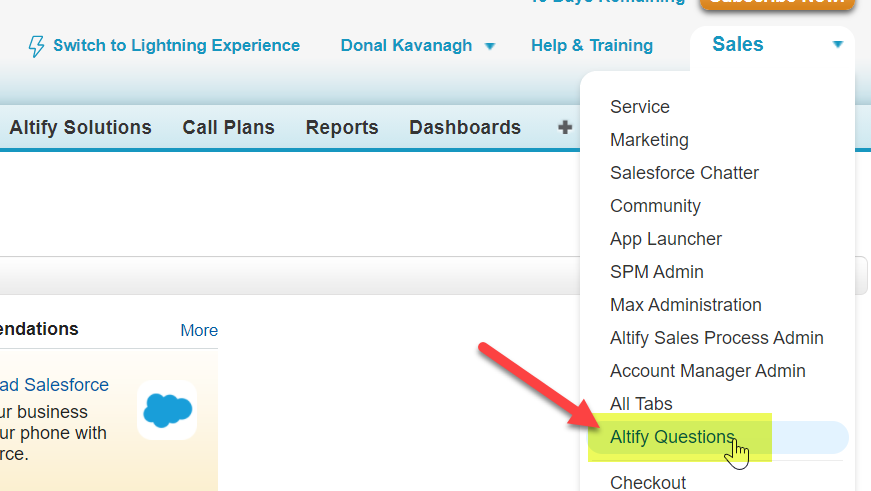Collapse the Sales app menu arrow

point(838,44)
